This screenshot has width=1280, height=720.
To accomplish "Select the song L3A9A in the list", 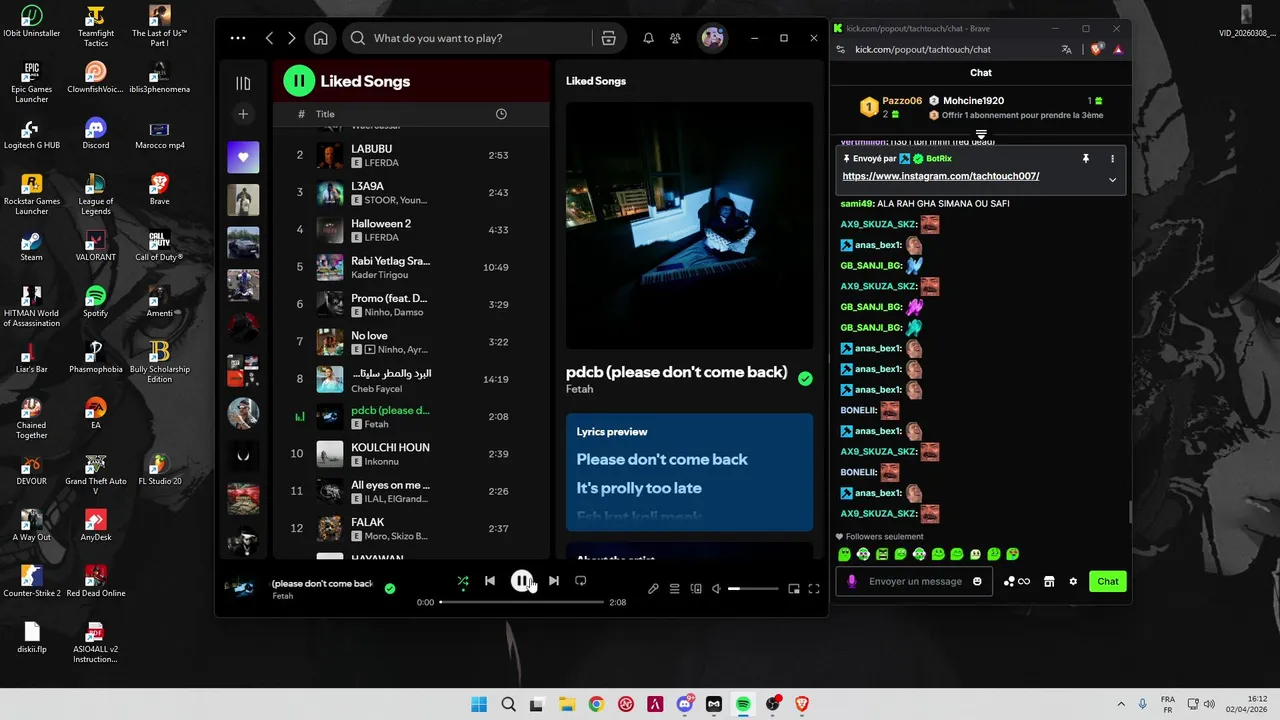I will (x=411, y=192).
